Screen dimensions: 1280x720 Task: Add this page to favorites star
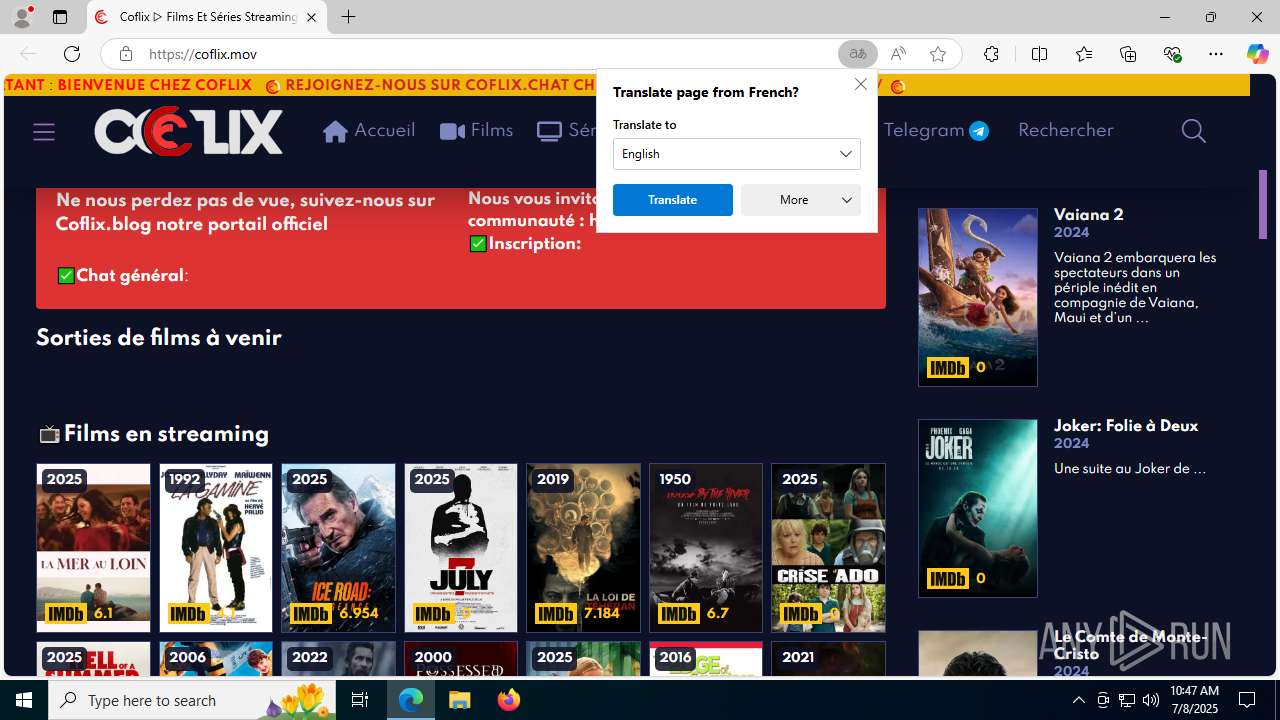[x=938, y=54]
